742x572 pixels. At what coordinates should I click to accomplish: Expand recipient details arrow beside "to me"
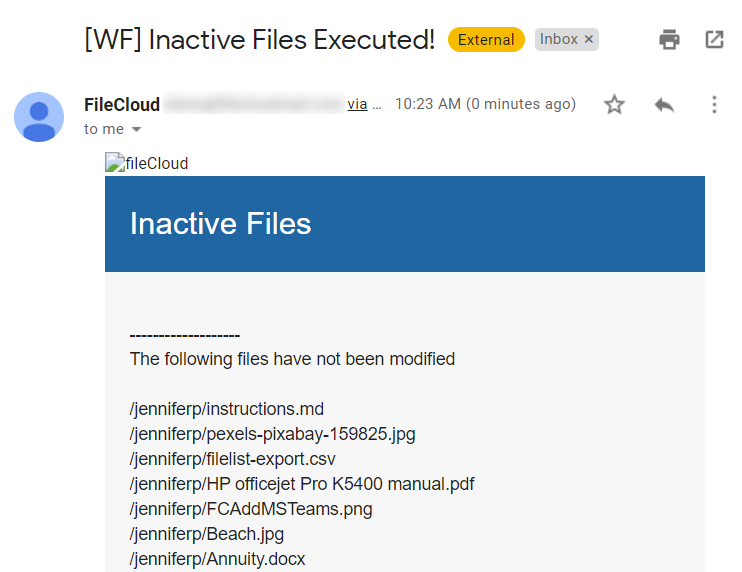137,130
